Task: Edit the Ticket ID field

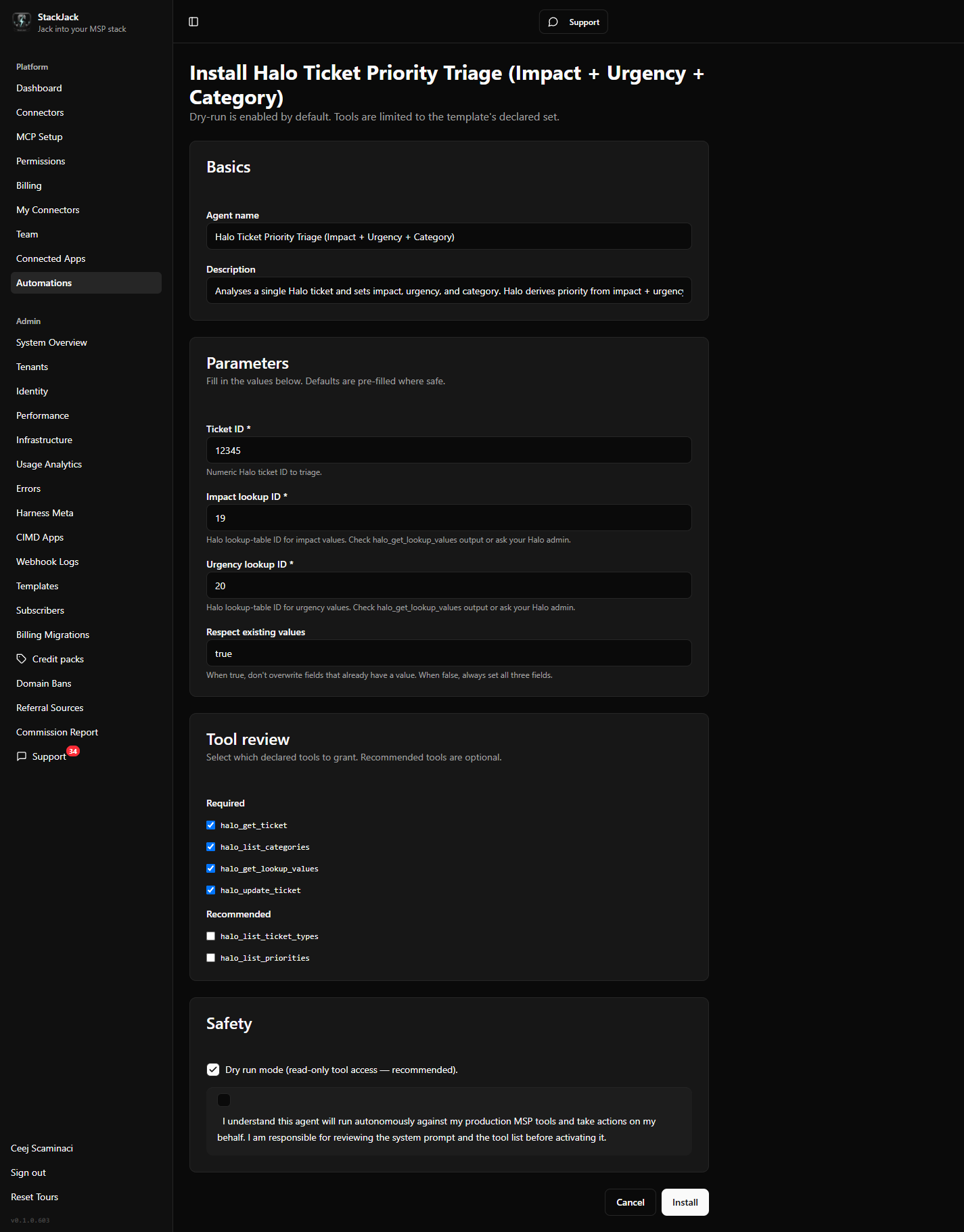Action: pyautogui.click(x=449, y=451)
